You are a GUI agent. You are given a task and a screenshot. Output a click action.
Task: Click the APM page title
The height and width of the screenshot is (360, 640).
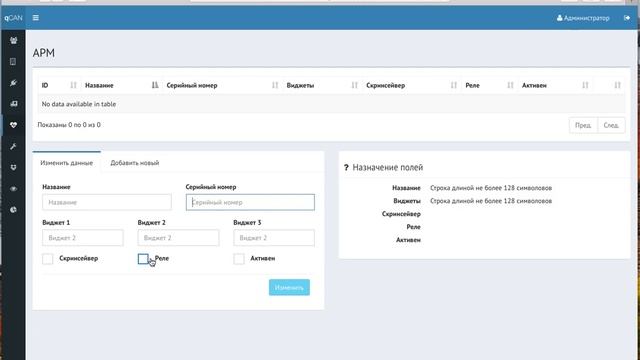coord(44,53)
